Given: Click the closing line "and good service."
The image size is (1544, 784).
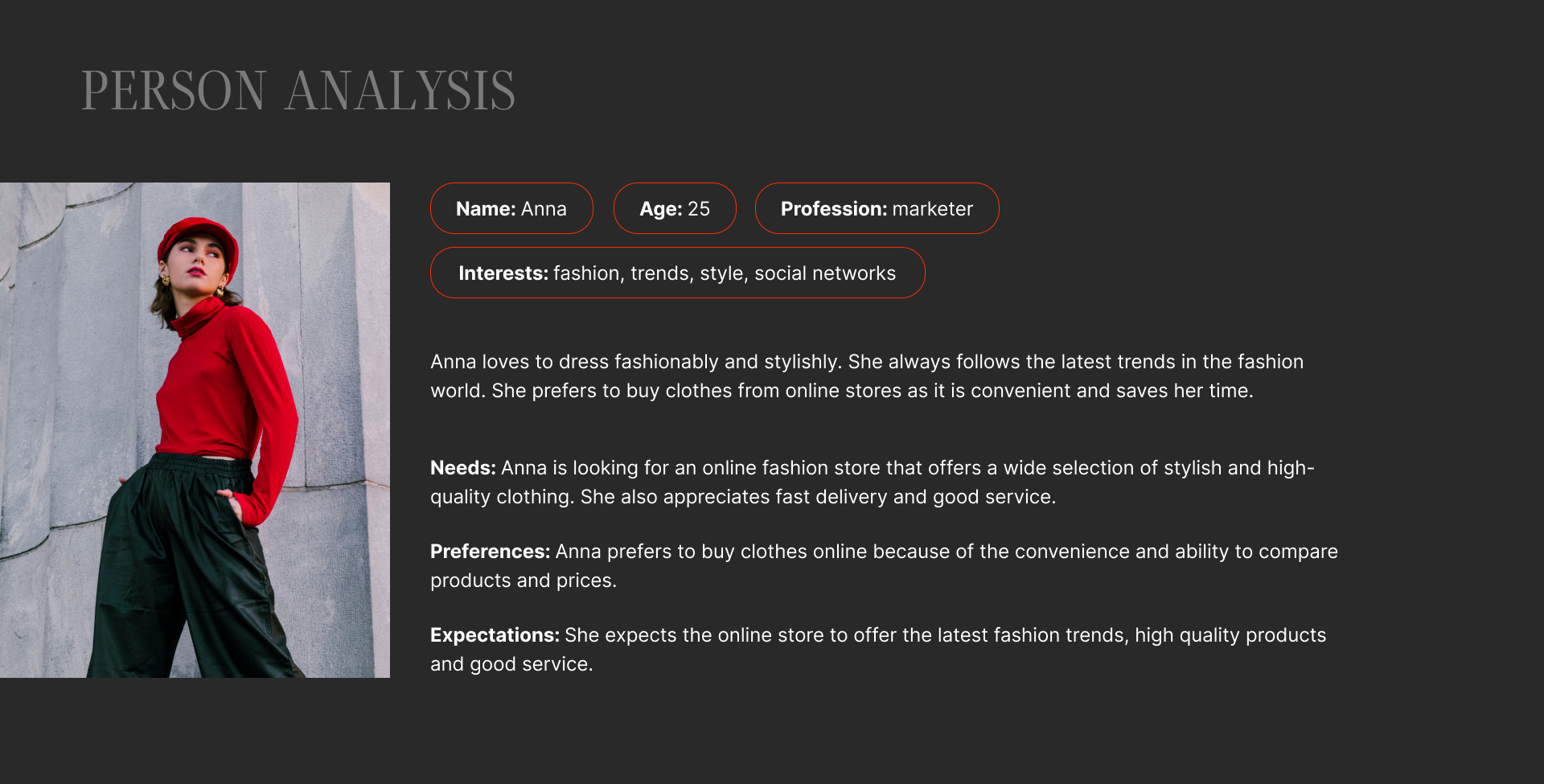Looking at the screenshot, I should pyautogui.click(x=511, y=664).
